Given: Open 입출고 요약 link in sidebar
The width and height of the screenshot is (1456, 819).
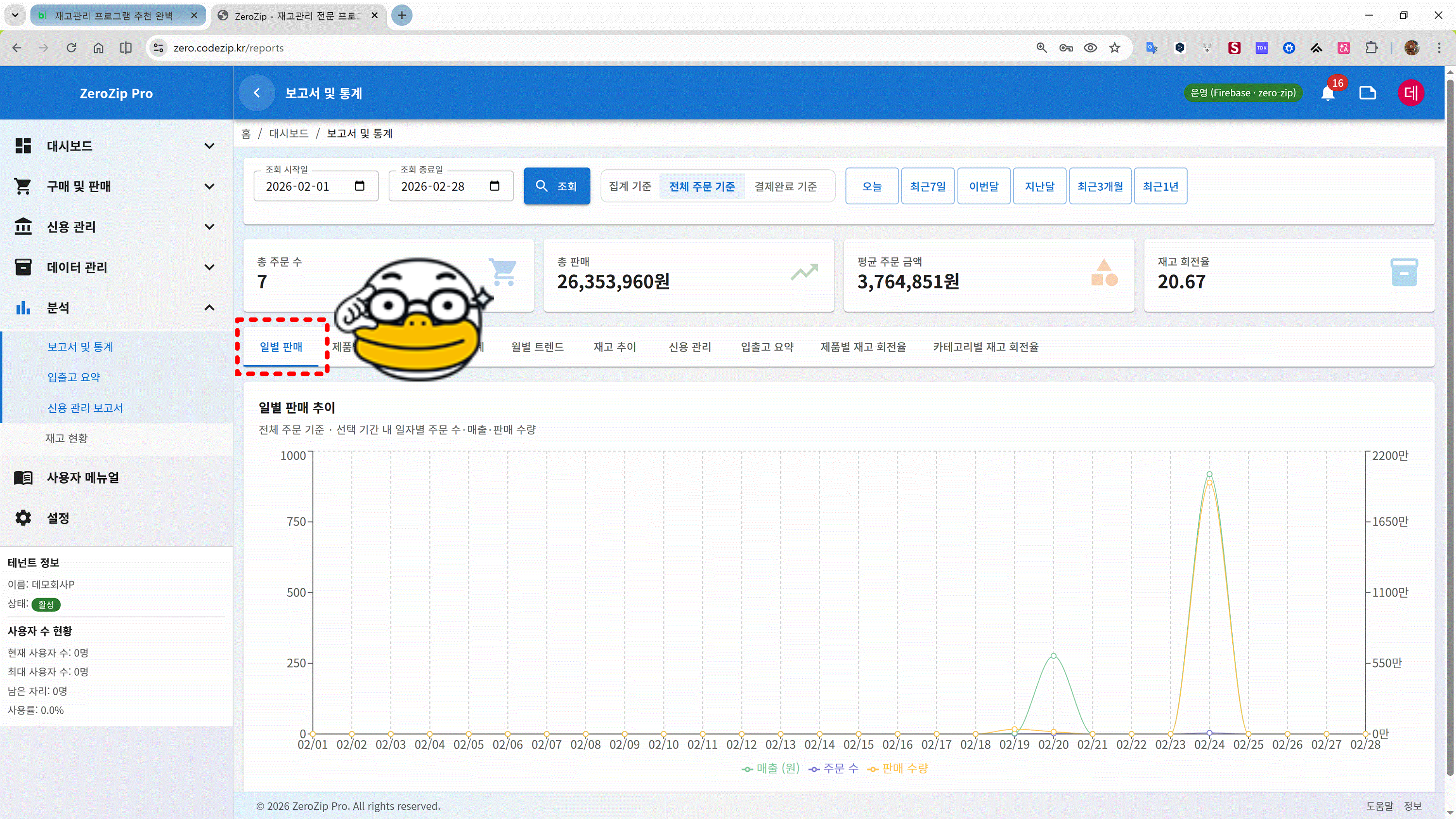Looking at the screenshot, I should coord(73,377).
